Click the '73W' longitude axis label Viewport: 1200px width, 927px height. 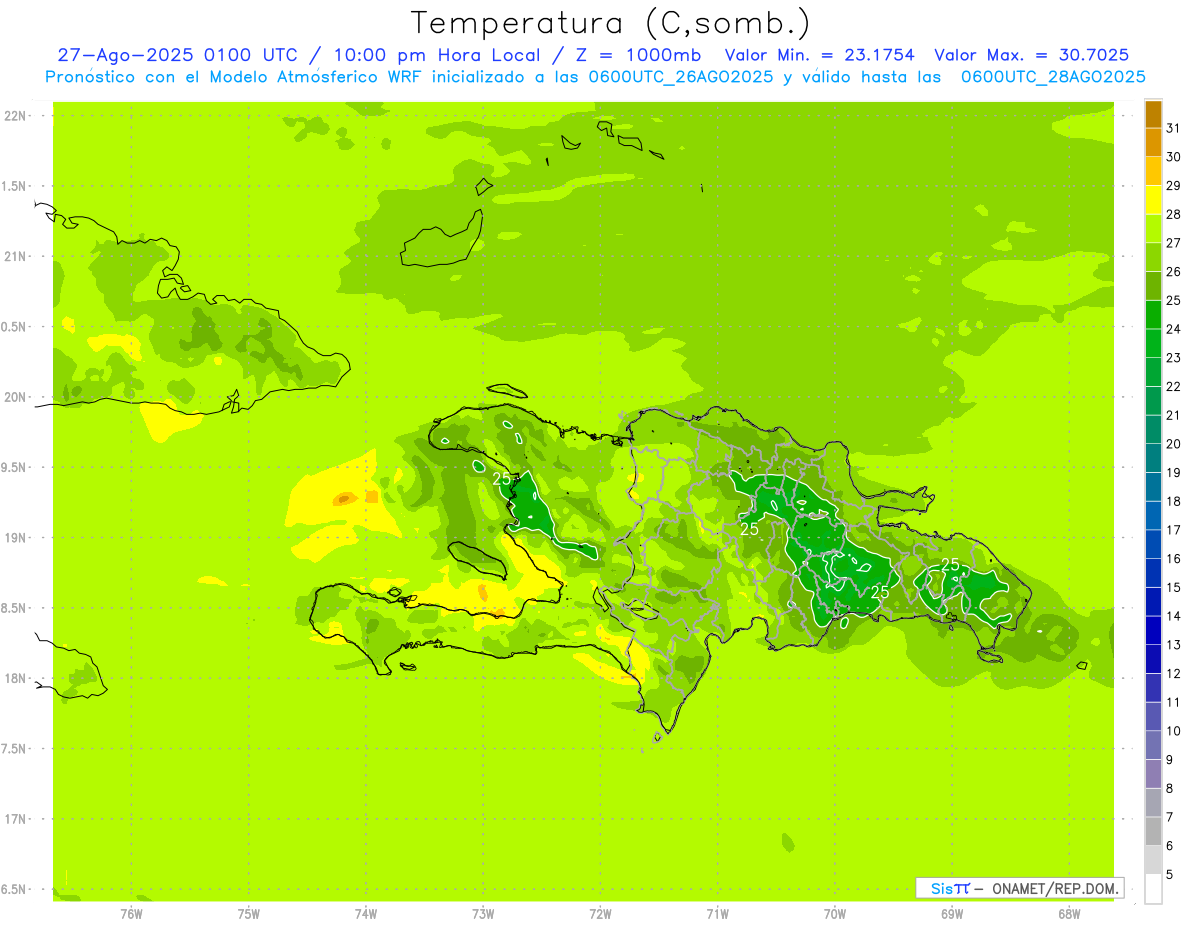[x=483, y=914]
